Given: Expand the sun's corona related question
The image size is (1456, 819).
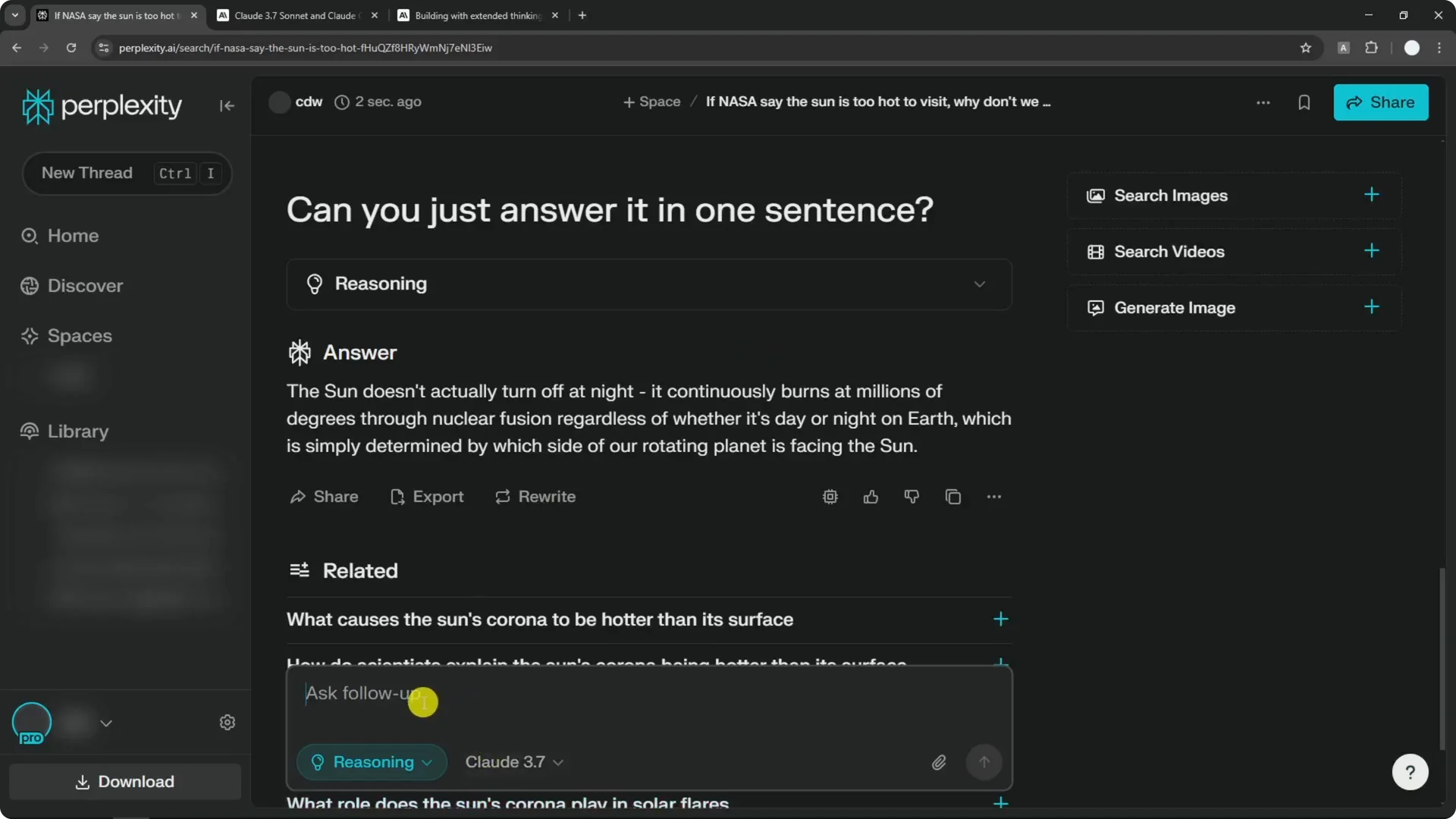Looking at the screenshot, I should (x=1000, y=620).
